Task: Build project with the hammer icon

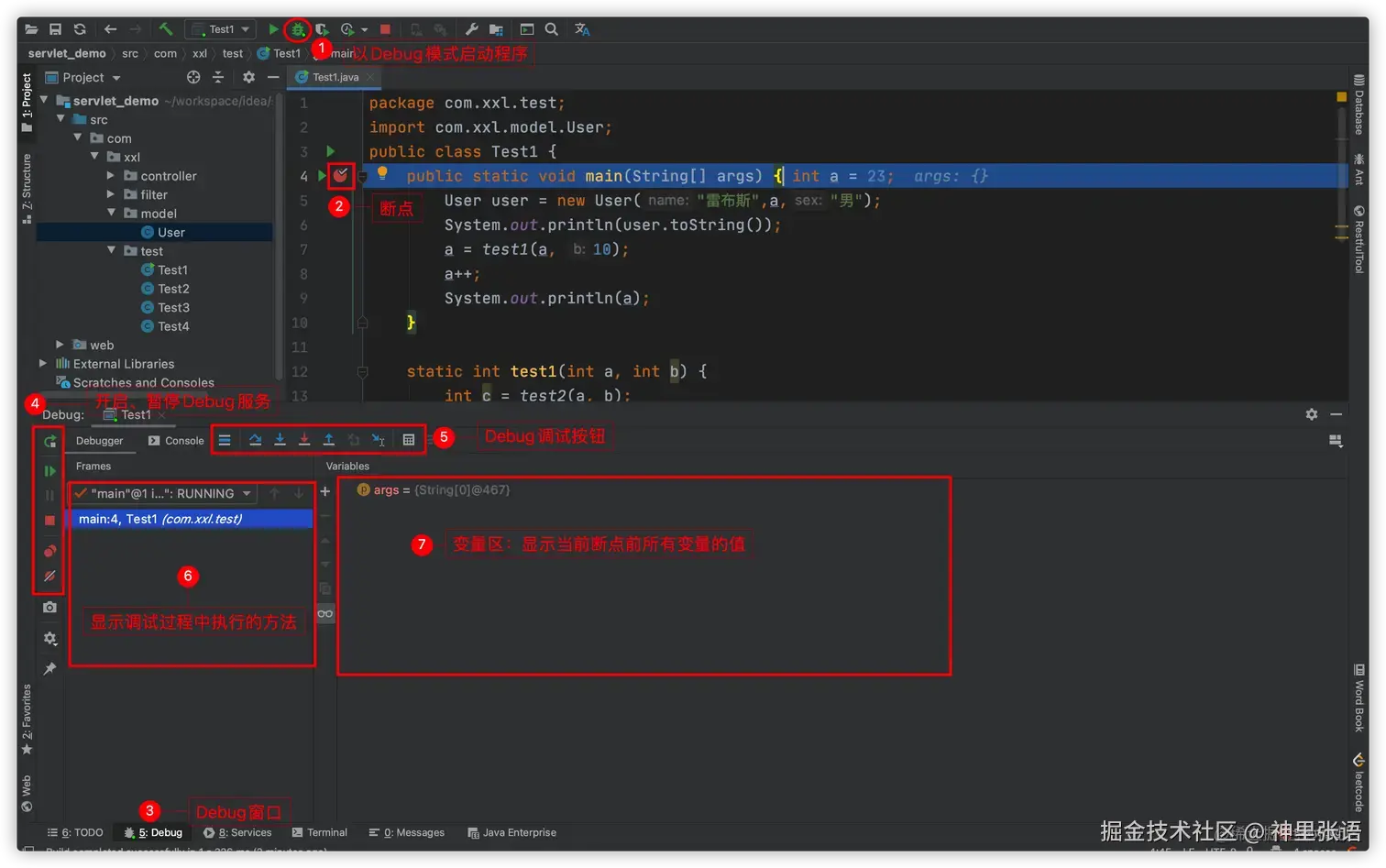Action: pyautogui.click(x=166, y=29)
